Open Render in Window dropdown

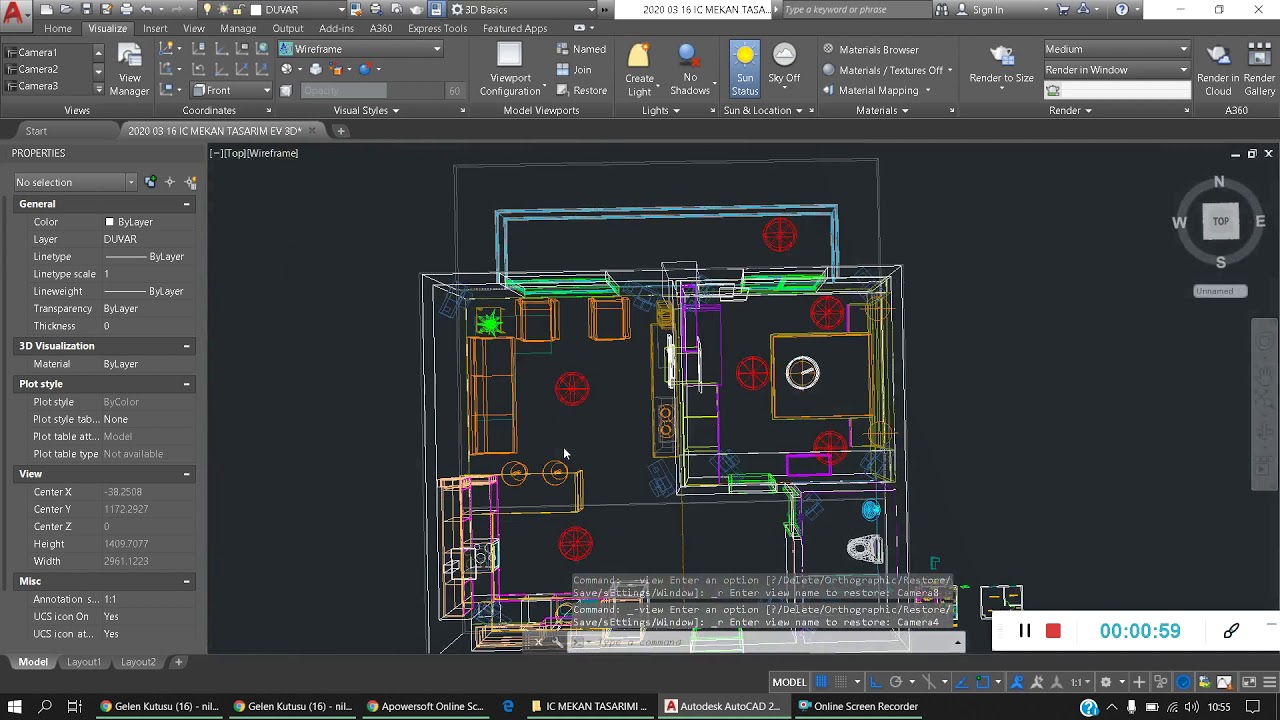[1116, 70]
